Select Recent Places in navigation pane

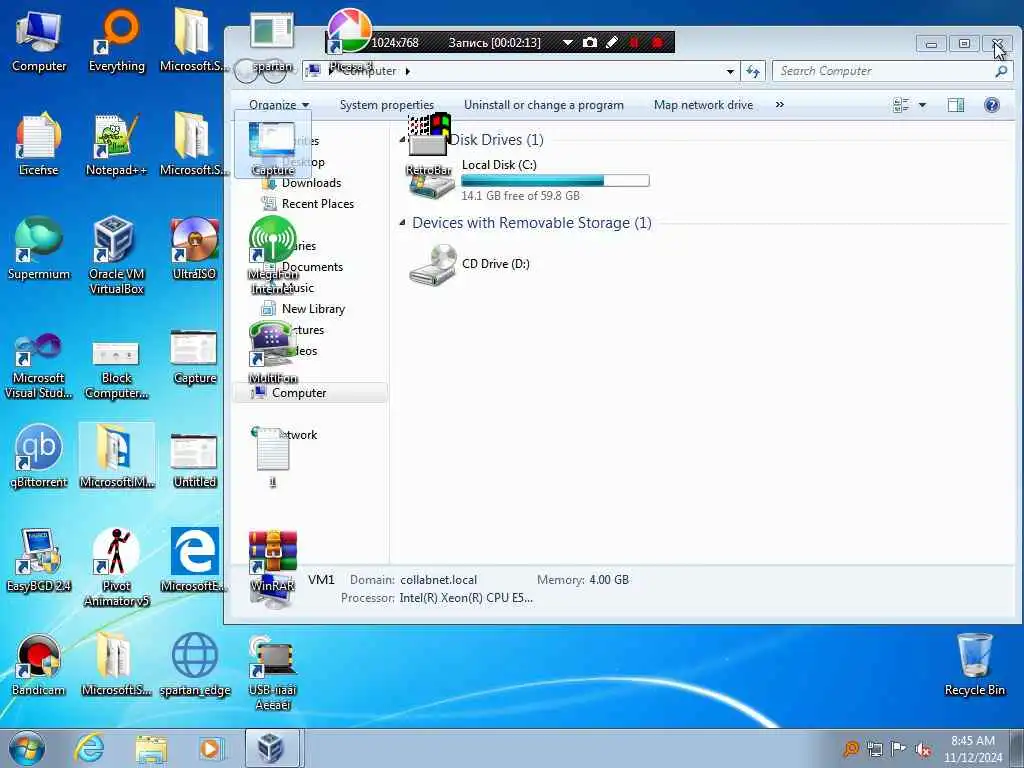(317, 204)
